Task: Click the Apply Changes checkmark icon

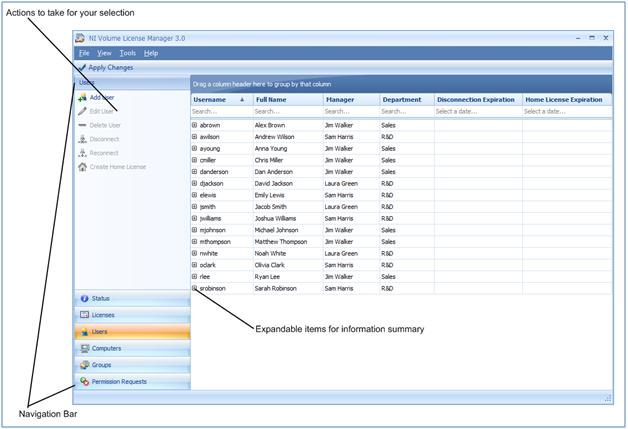Action: click(x=83, y=67)
